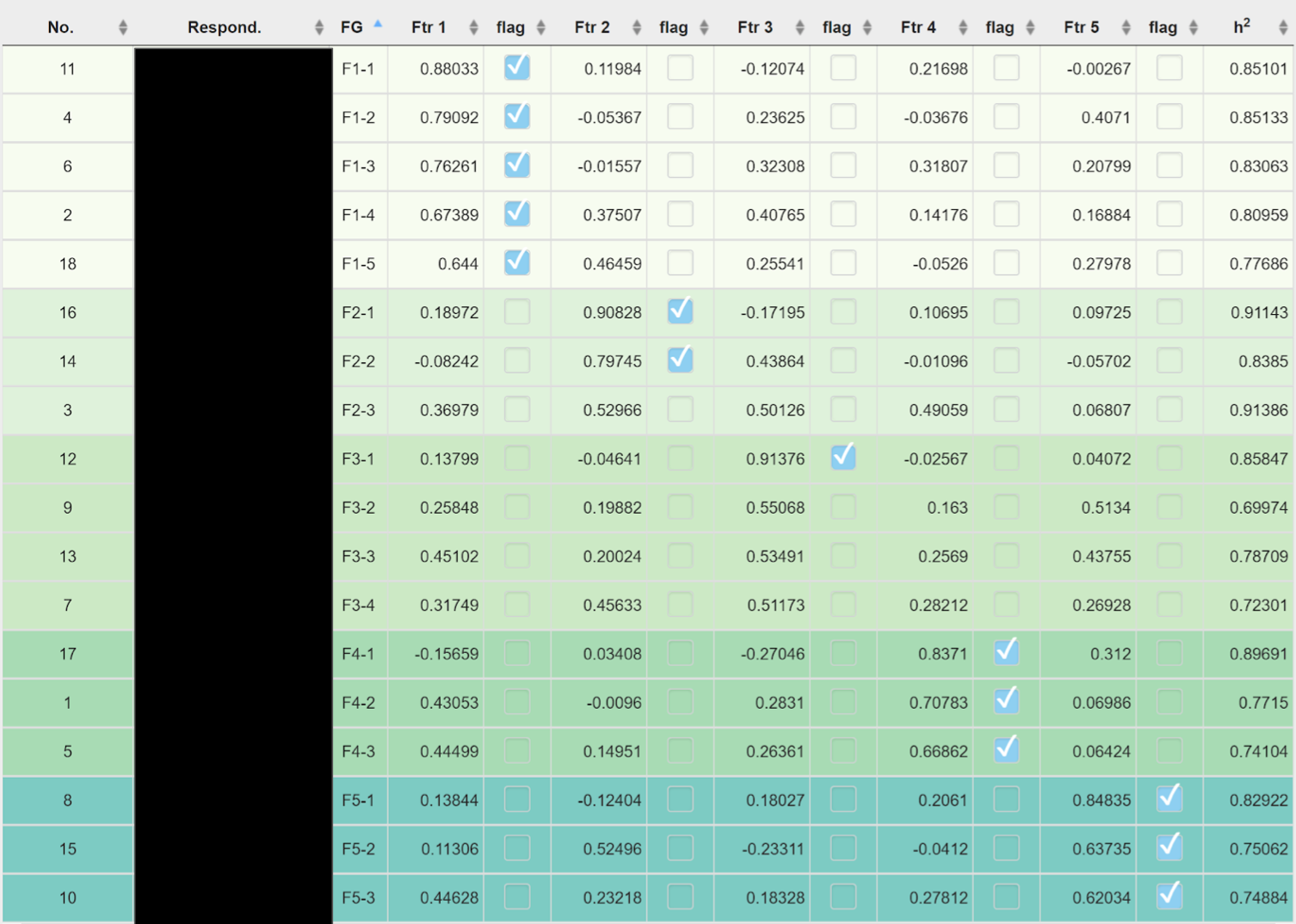Tick the Ftr 1 flag for row F4-3
The height and width of the screenshot is (924, 1296).
click(x=517, y=750)
